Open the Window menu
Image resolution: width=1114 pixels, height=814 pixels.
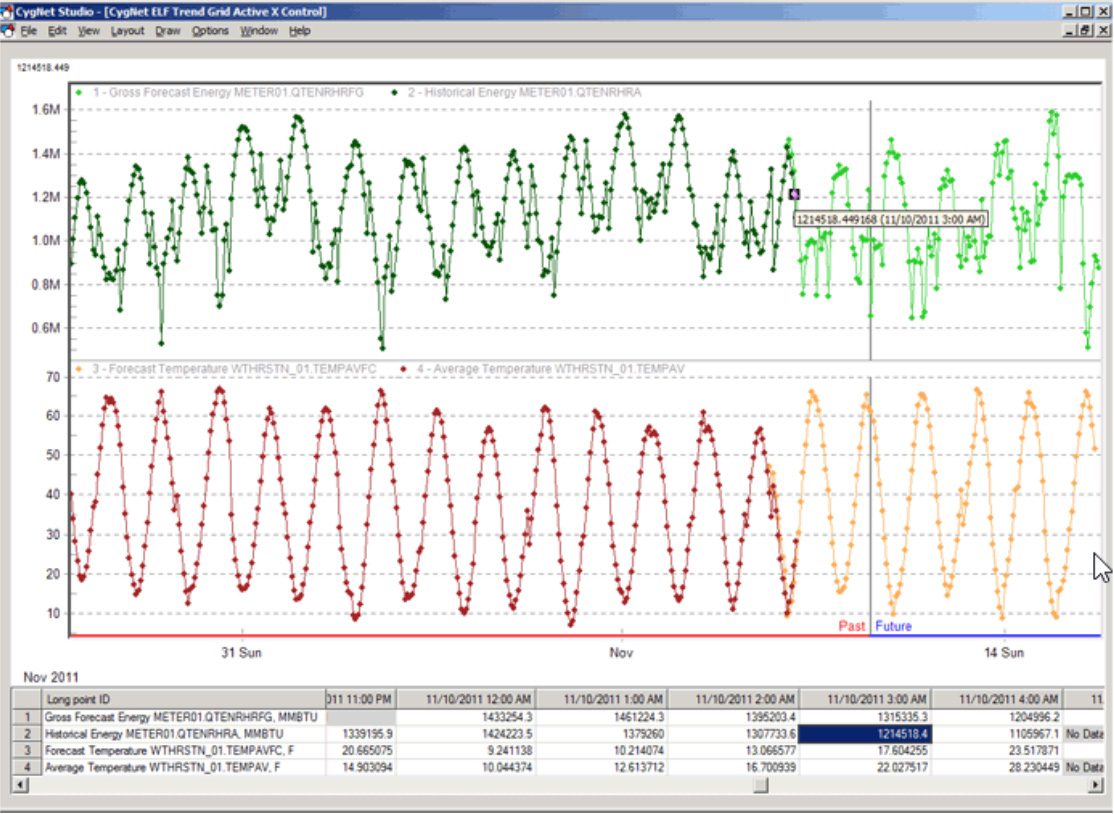click(x=259, y=31)
